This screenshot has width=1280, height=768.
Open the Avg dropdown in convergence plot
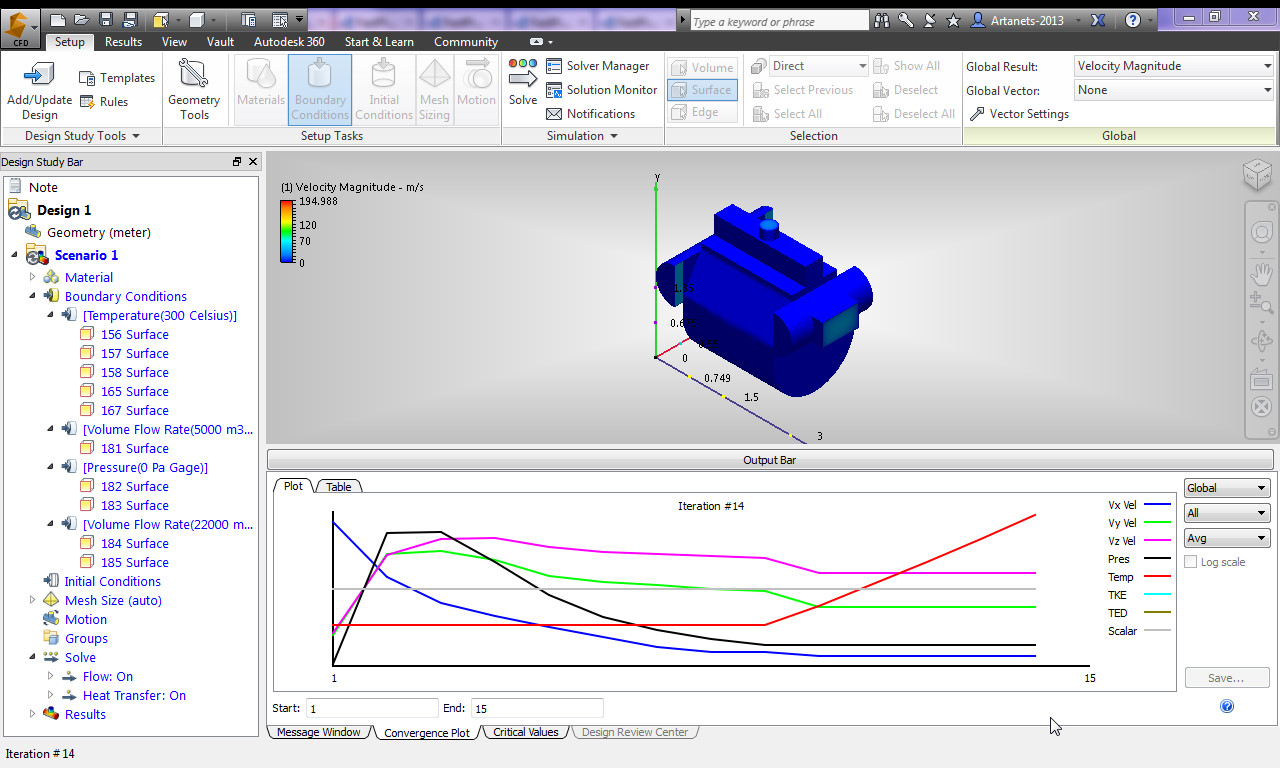pyautogui.click(x=1226, y=538)
